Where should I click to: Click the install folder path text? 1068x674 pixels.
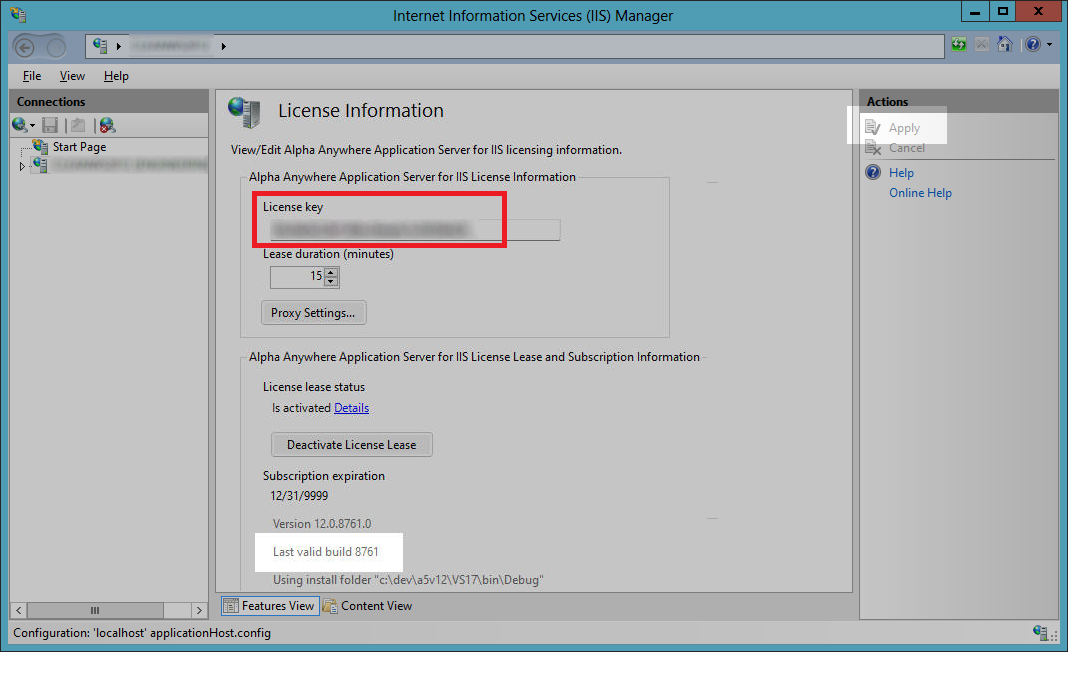pyautogui.click(x=409, y=580)
